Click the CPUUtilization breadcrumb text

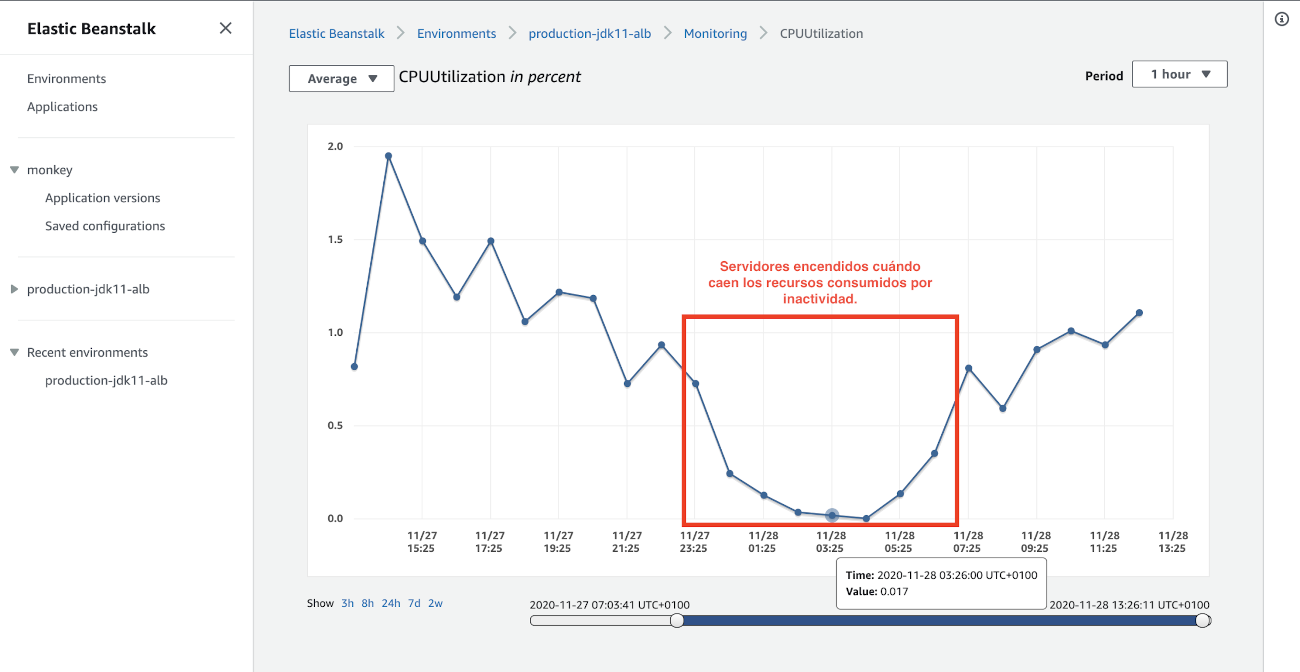point(821,34)
